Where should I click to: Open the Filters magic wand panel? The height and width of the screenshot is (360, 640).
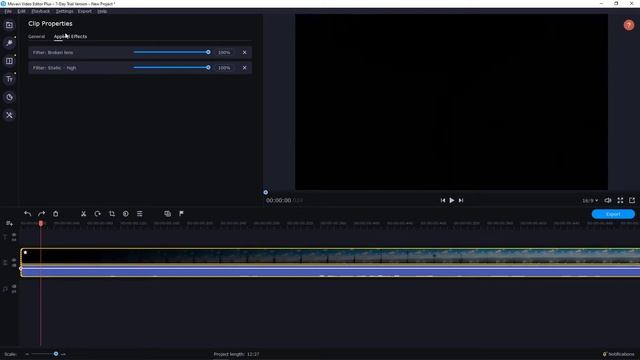(x=9, y=43)
